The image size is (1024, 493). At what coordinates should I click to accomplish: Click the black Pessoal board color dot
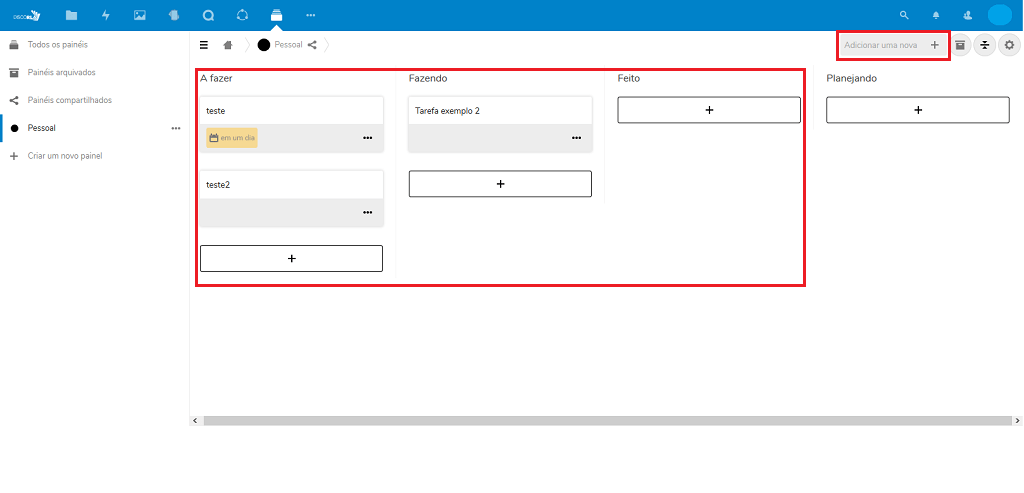tap(264, 45)
